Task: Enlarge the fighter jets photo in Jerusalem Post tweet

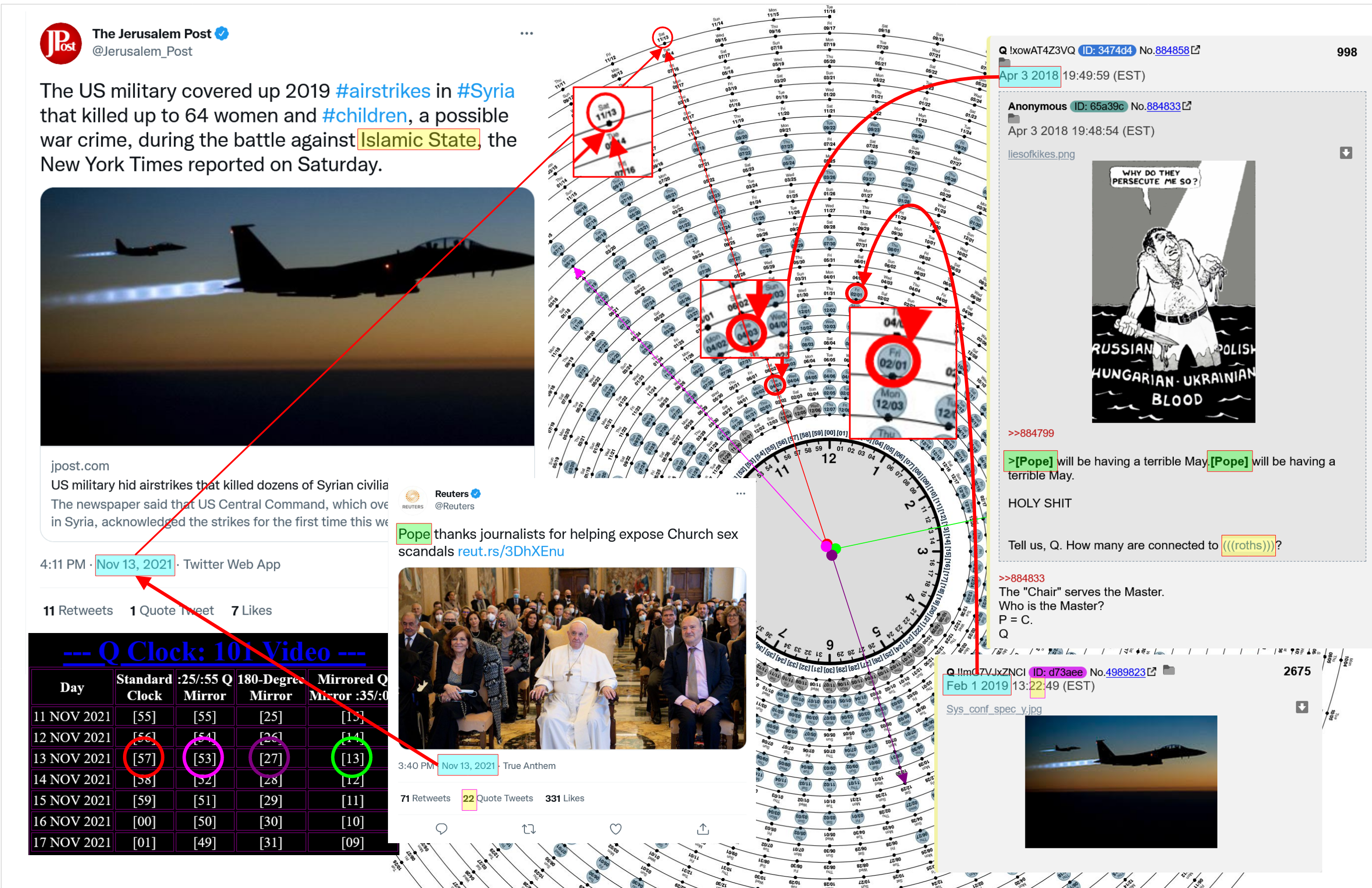Action: 287,317
